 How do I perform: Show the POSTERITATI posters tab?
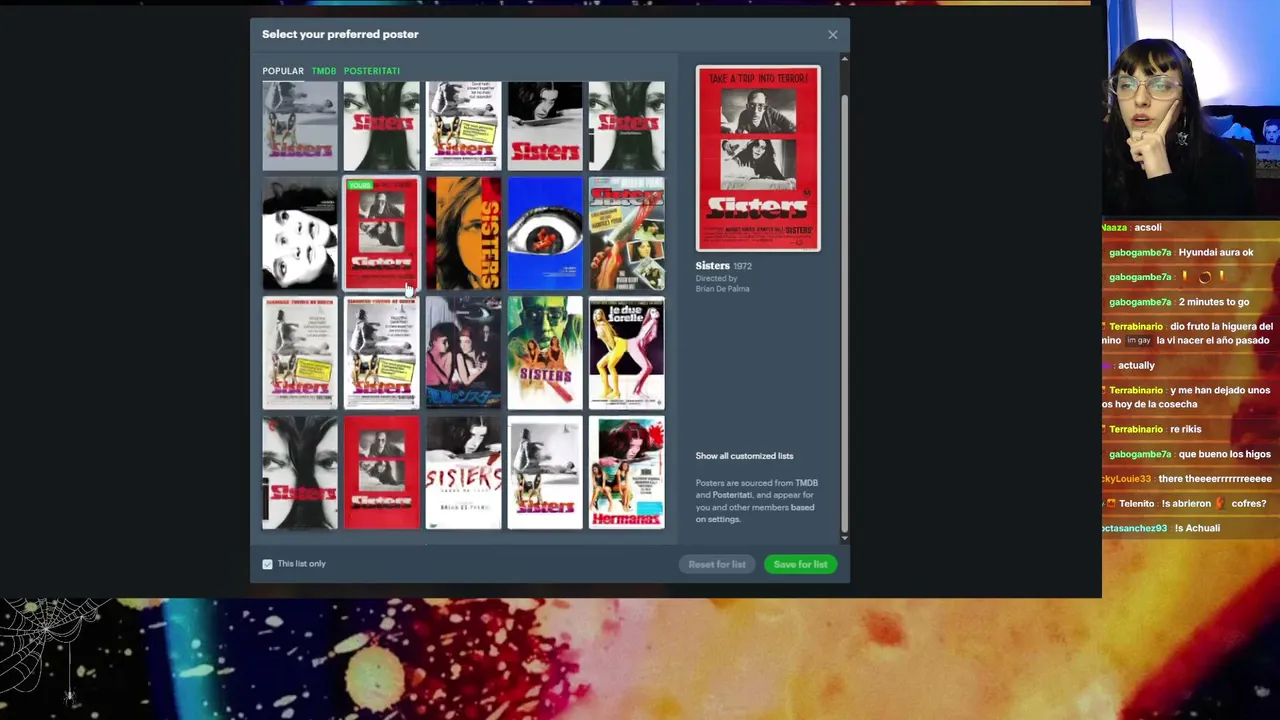(x=372, y=71)
